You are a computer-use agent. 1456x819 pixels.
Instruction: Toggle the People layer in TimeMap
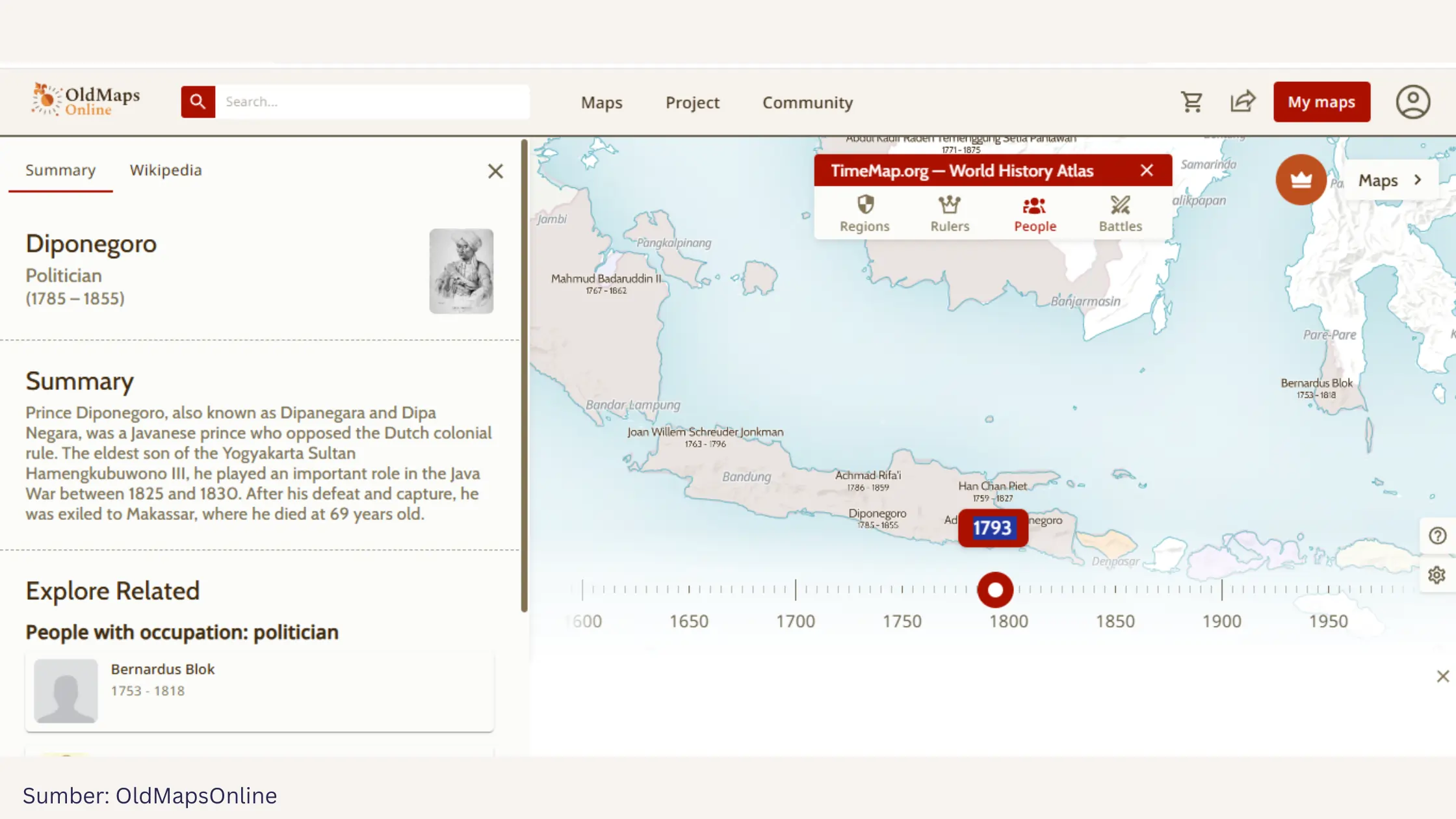[x=1035, y=213]
